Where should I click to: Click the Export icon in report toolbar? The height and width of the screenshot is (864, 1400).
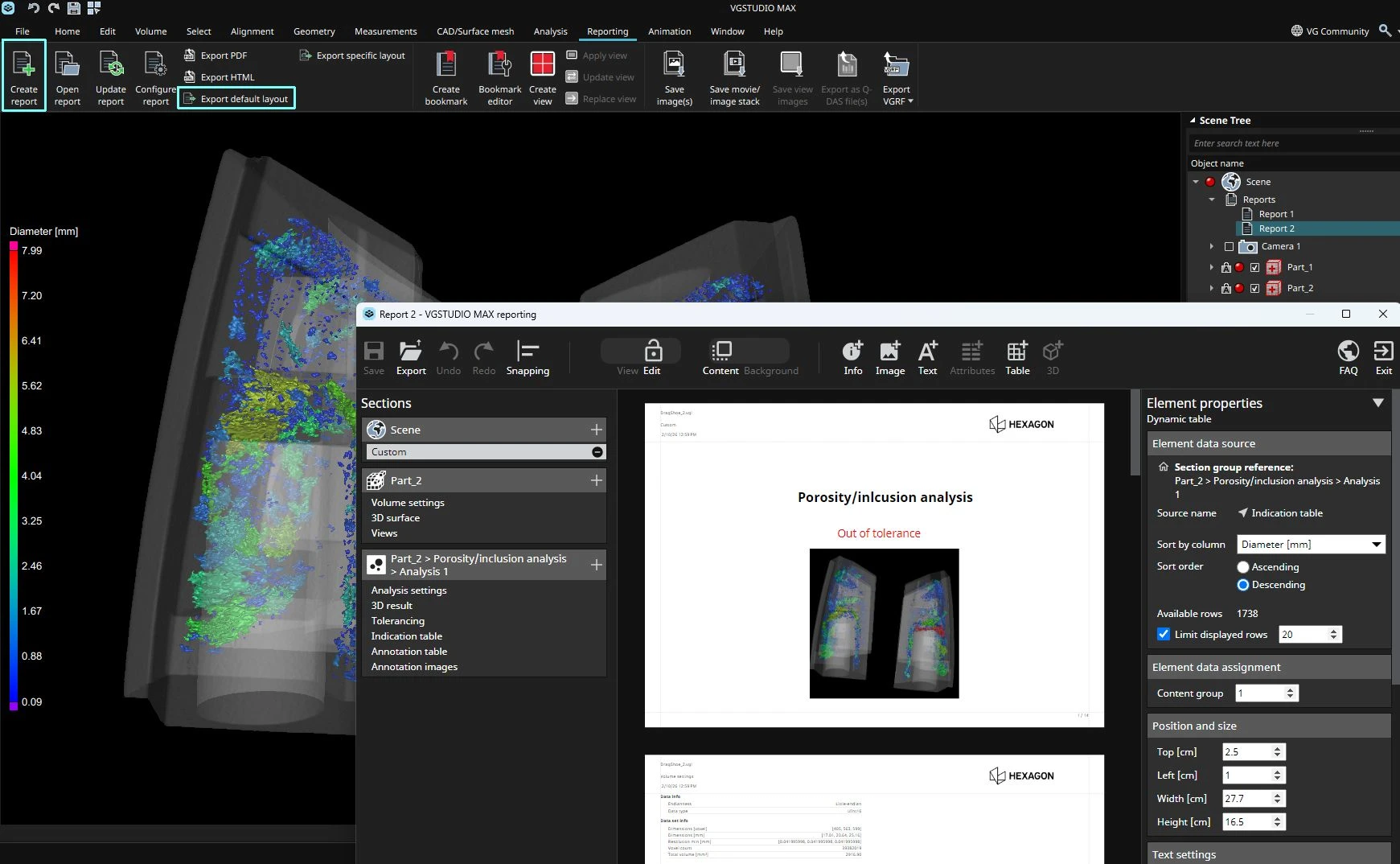(x=411, y=358)
